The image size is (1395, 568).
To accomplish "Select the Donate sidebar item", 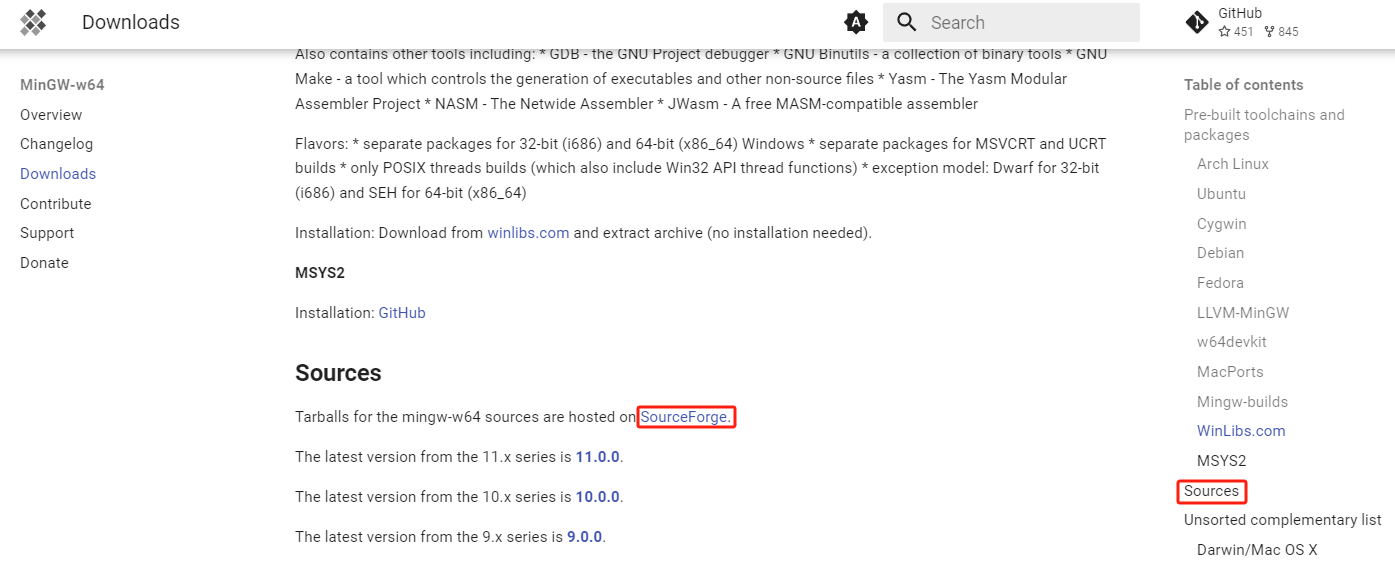I will coord(44,263).
